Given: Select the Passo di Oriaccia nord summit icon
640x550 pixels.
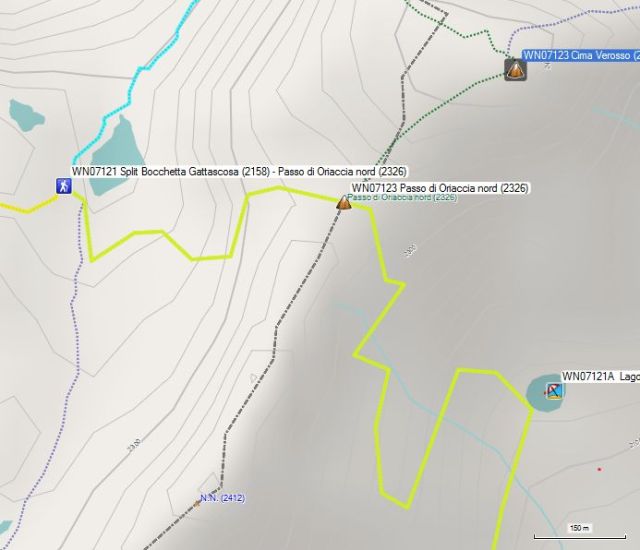Looking at the screenshot, I should [344, 203].
